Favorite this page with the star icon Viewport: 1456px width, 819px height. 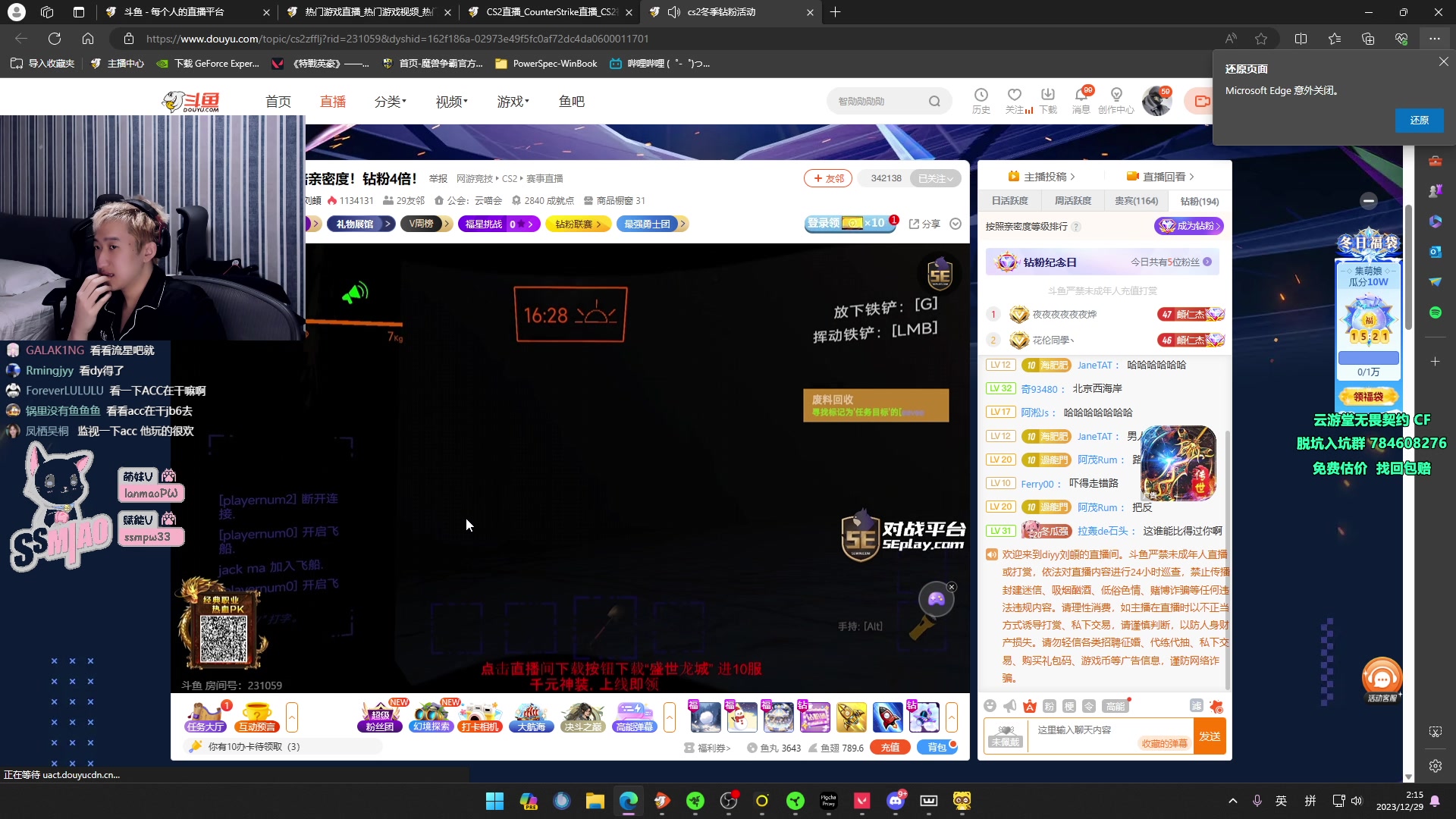(x=1261, y=39)
